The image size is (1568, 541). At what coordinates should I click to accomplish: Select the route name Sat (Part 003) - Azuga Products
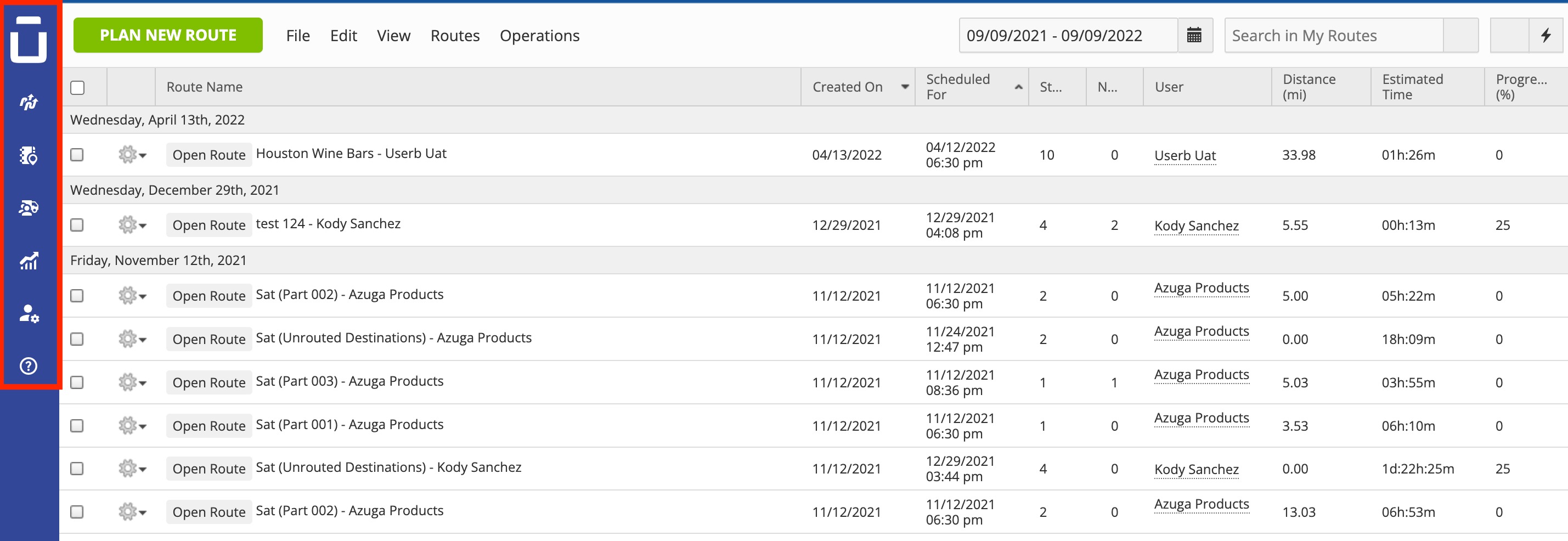pos(349,381)
